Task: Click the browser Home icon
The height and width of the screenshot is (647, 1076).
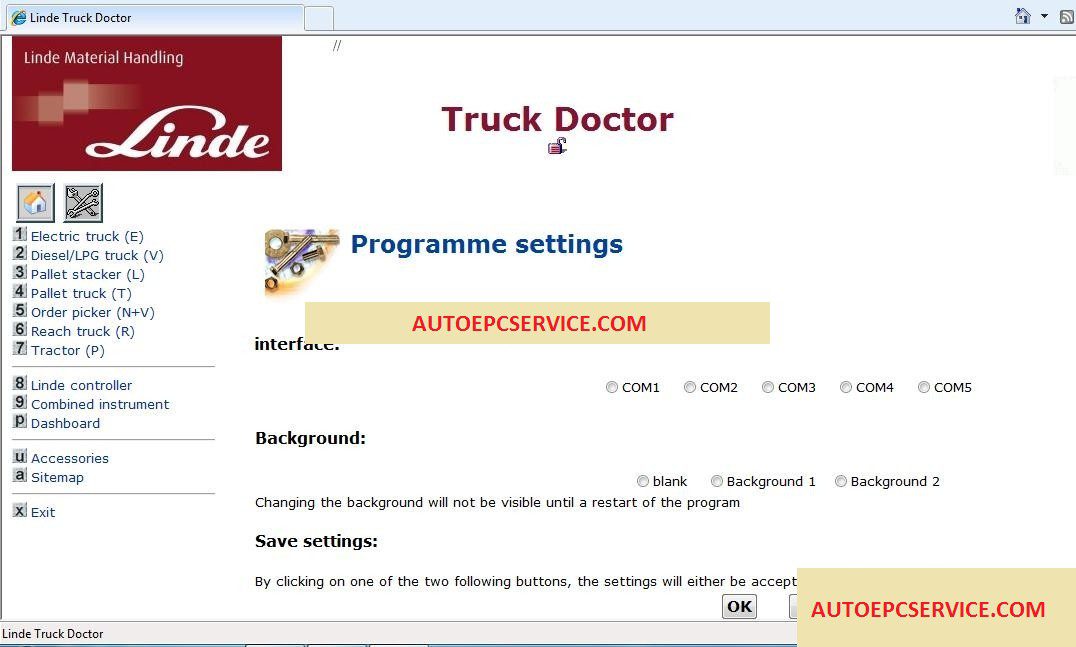Action: (x=1022, y=16)
